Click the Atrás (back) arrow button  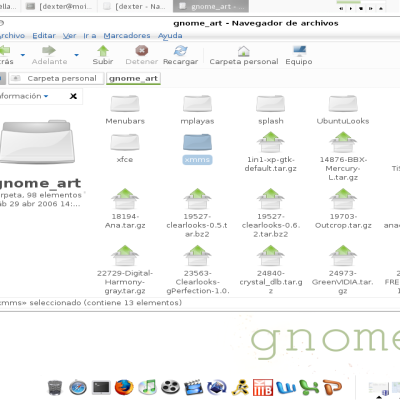click(6, 55)
